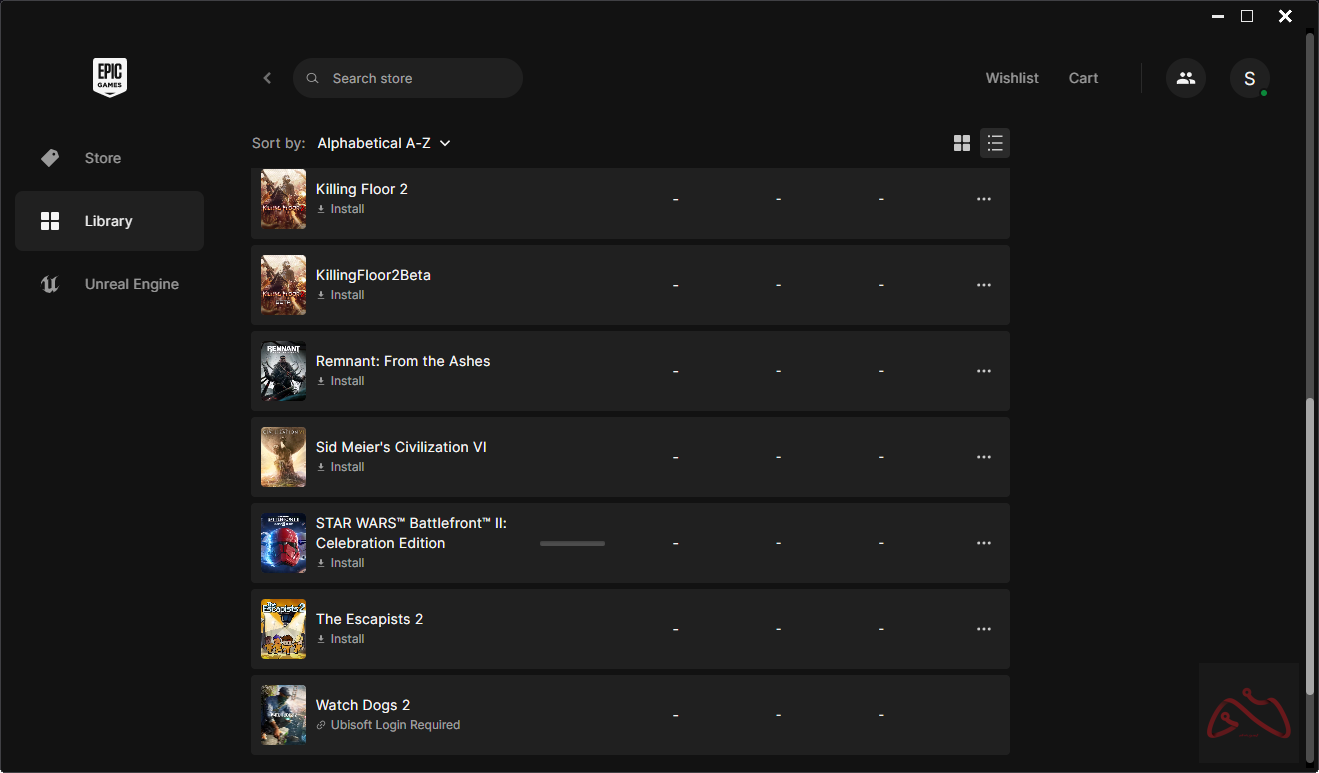
Task: Open Unreal Engine in the sidebar
Action: [x=131, y=284]
